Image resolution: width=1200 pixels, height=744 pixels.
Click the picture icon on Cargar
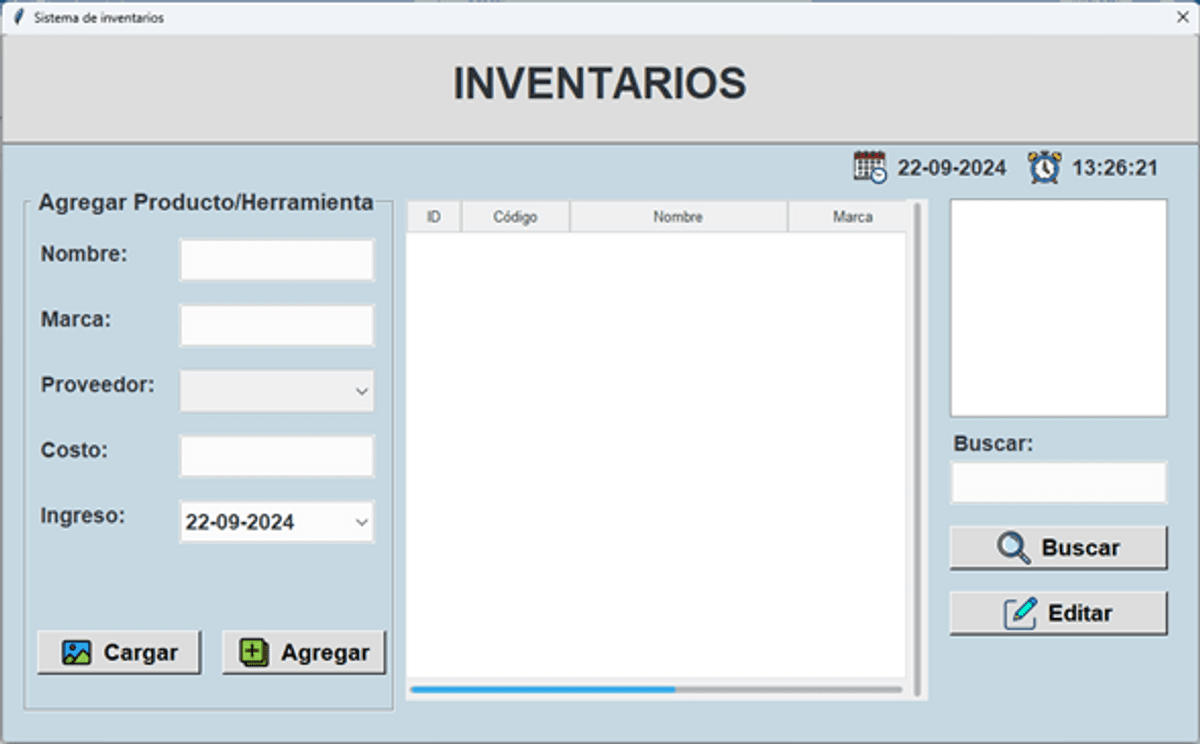point(77,653)
